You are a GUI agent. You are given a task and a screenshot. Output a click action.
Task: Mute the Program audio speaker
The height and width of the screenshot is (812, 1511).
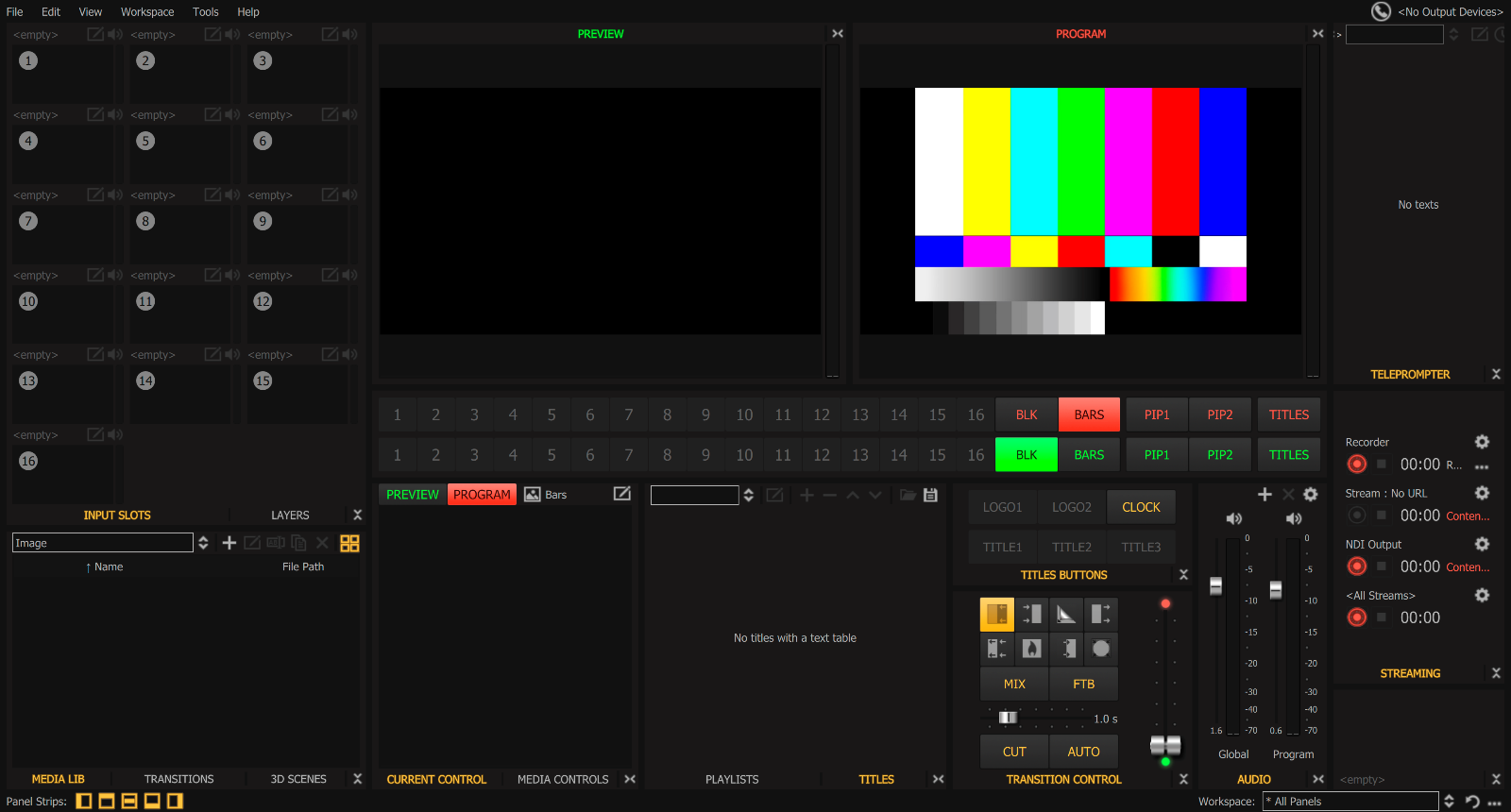(x=1293, y=519)
